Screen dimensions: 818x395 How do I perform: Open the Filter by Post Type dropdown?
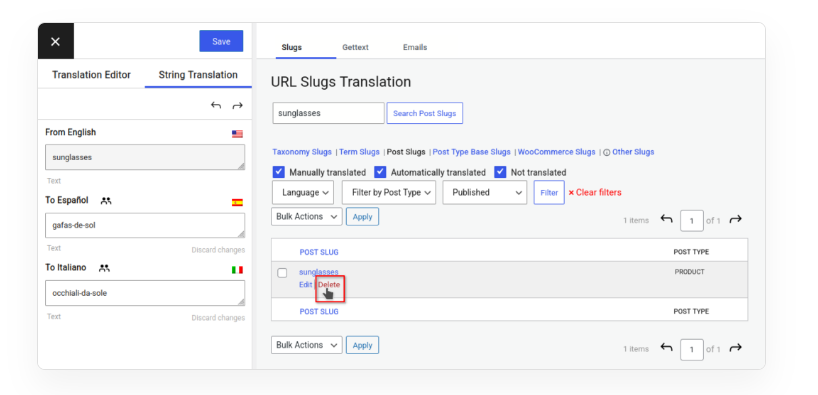pos(389,193)
